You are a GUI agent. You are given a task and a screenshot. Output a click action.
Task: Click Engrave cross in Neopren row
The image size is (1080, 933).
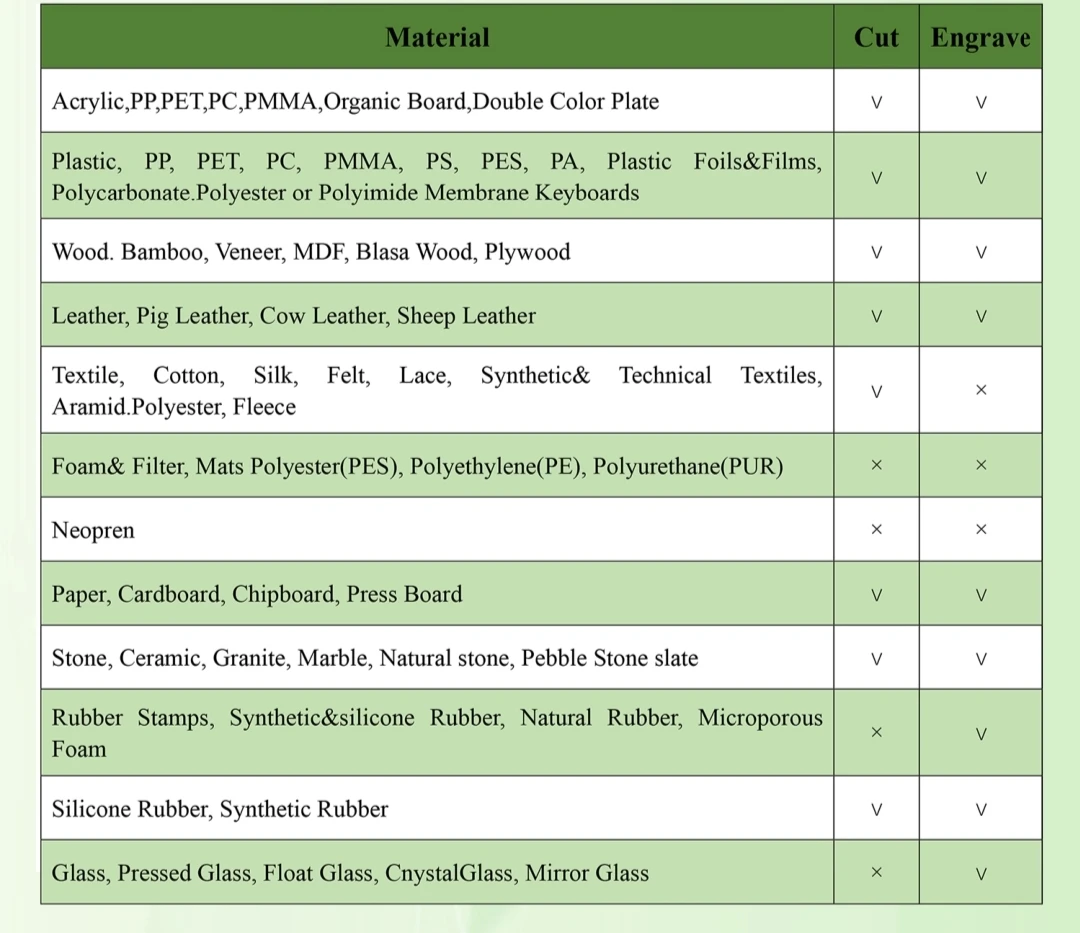tap(981, 529)
